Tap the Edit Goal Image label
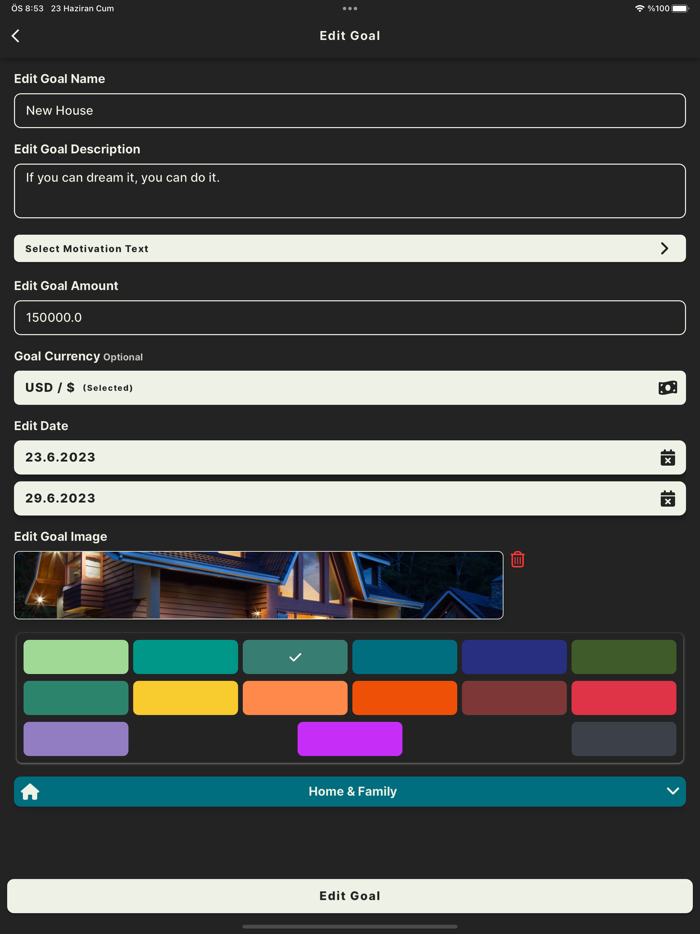The height and width of the screenshot is (934, 700). (x=61, y=537)
